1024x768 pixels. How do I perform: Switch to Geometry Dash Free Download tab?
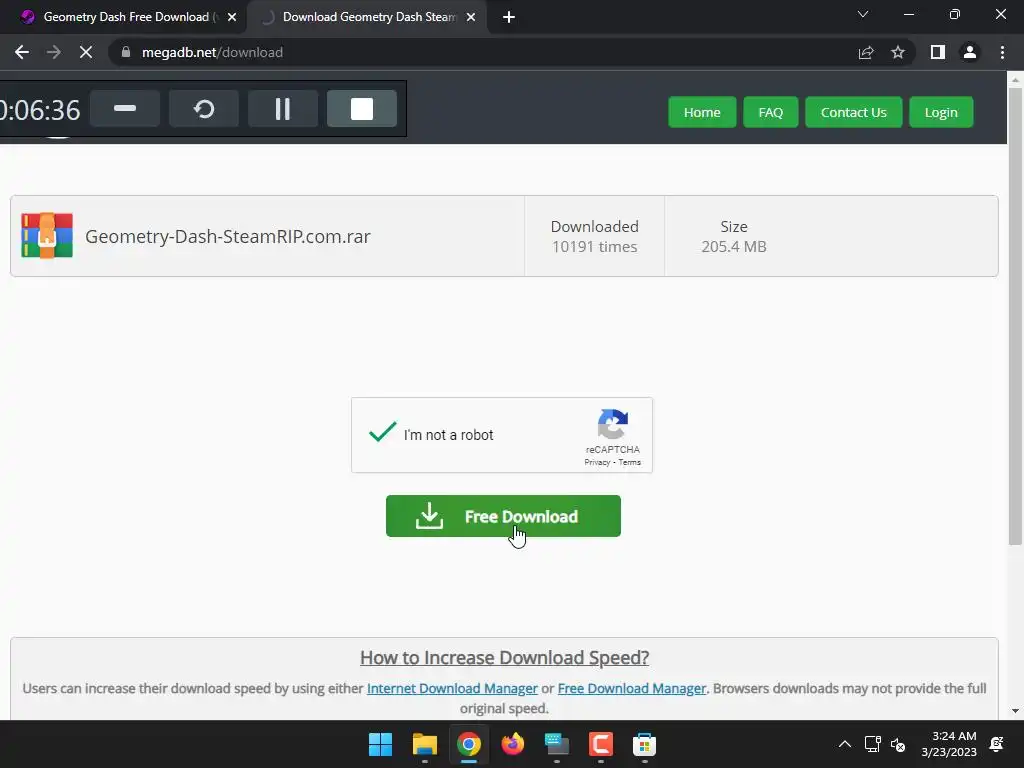click(x=123, y=17)
